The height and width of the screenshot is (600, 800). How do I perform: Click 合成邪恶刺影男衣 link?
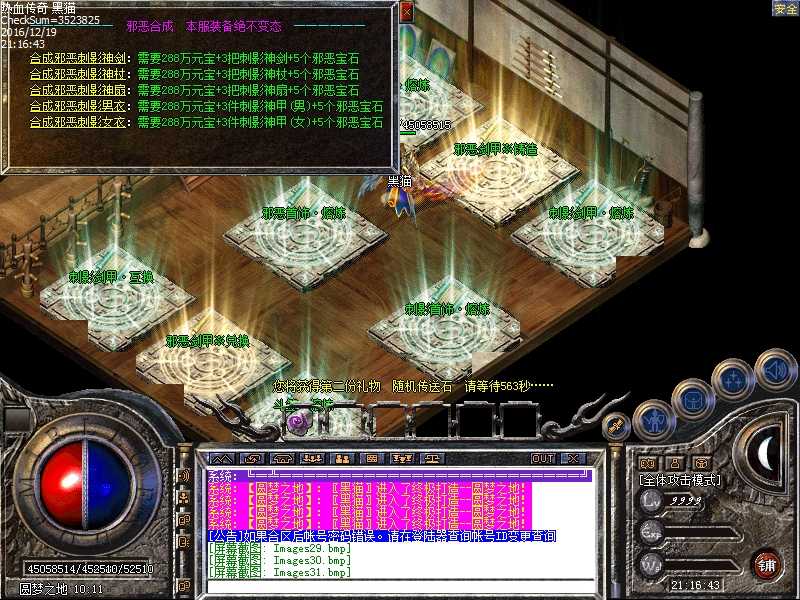[78, 106]
